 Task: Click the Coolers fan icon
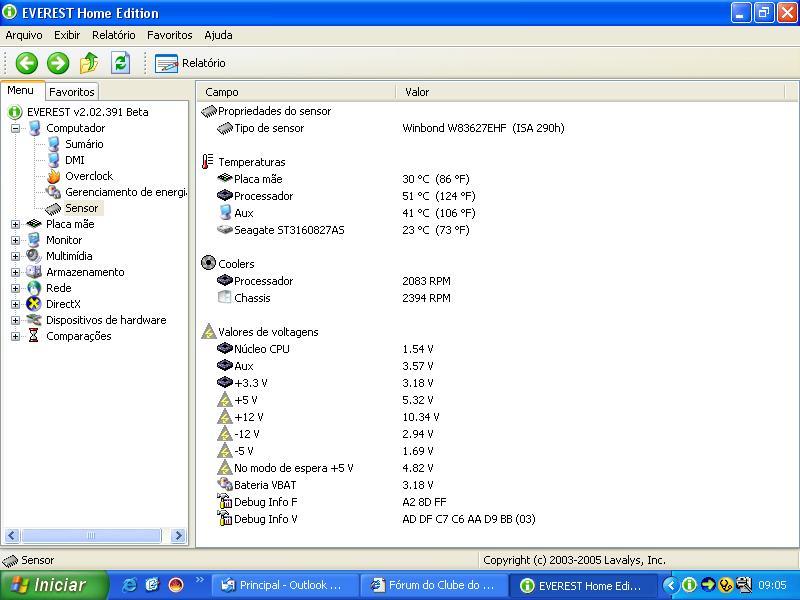(x=208, y=263)
